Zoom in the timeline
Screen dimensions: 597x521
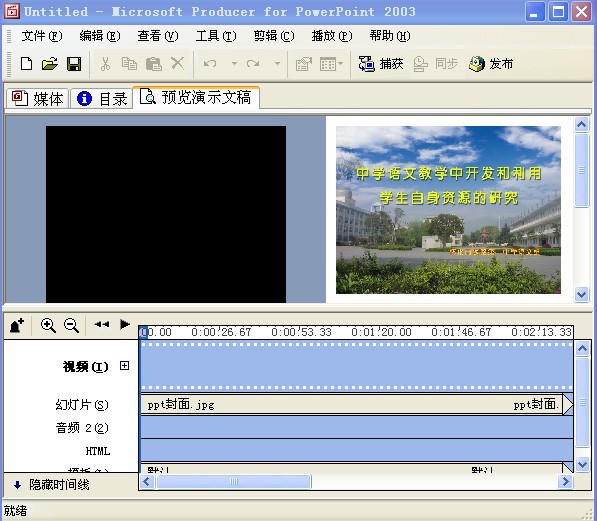pos(48,325)
